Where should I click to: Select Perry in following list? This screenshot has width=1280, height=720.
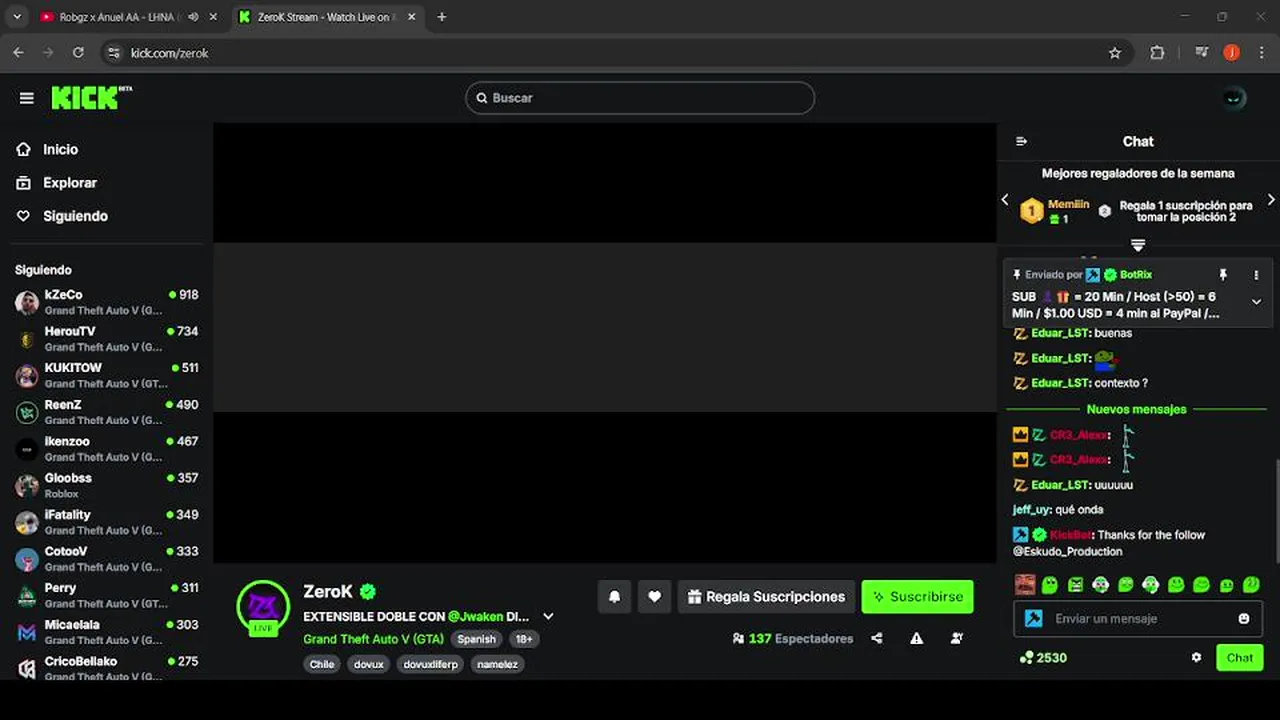click(x=106, y=595)
